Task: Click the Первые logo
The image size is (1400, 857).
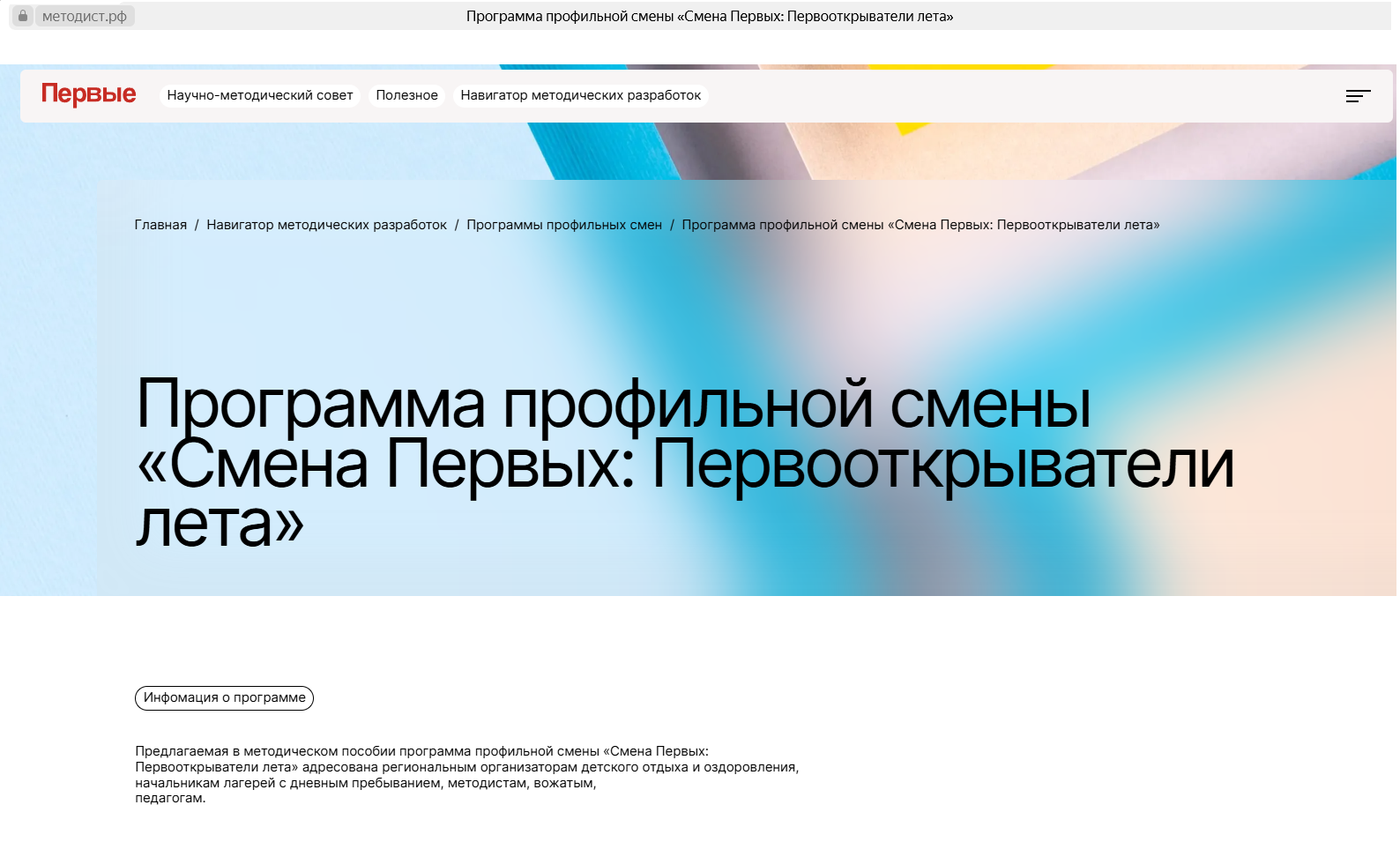Action: 88,94
